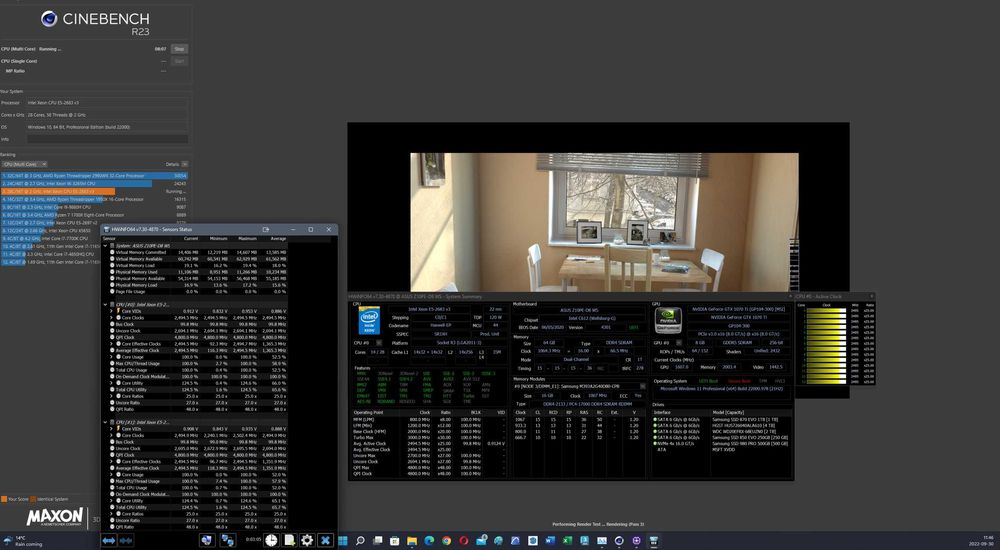Image resolution: width=1000 pixels, height=550 pixels.
Task: Click the rendered kitchen image in Cinebench
Action: [604, 222]
